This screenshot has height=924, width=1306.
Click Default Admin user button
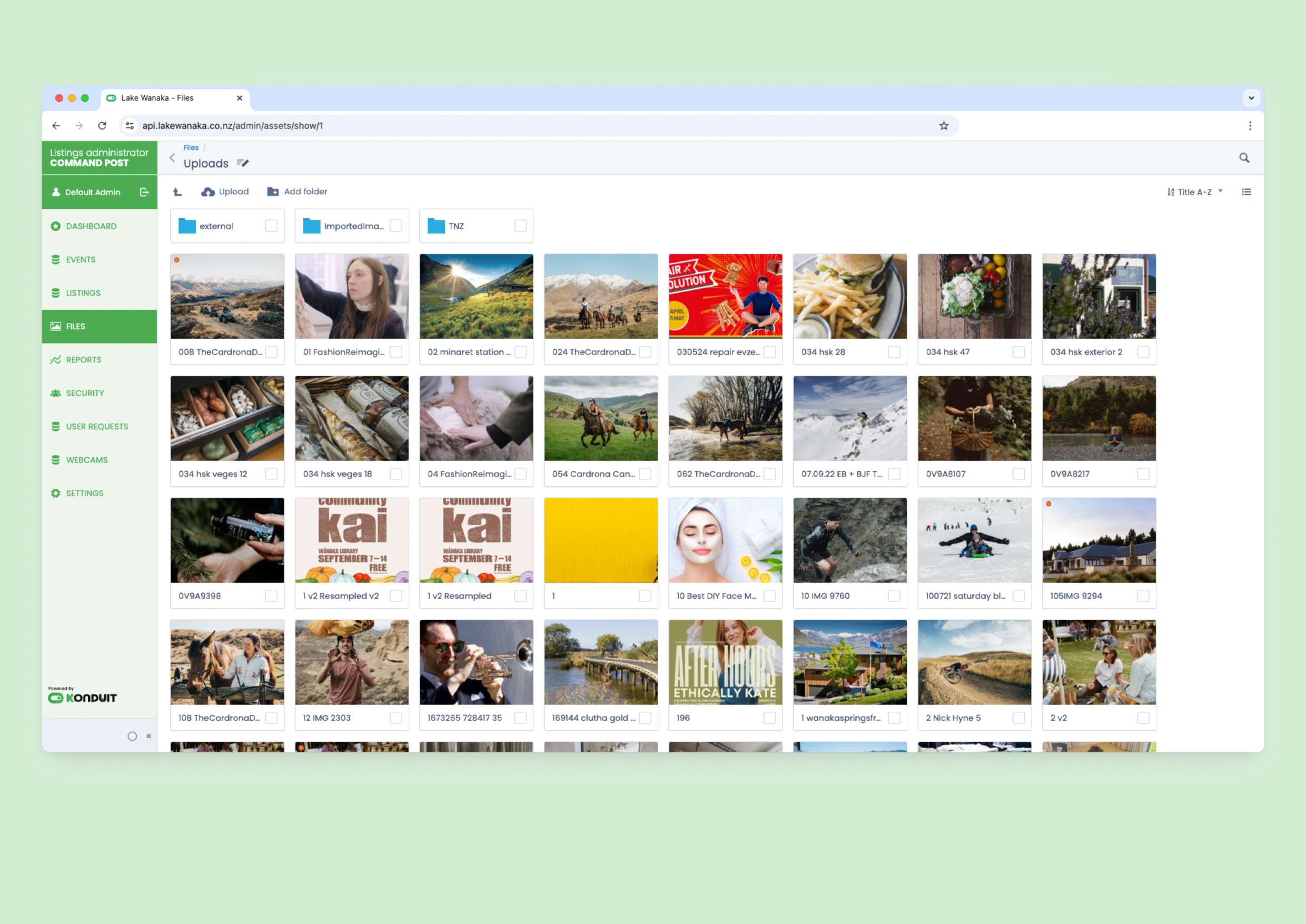(x=86, y=192)
